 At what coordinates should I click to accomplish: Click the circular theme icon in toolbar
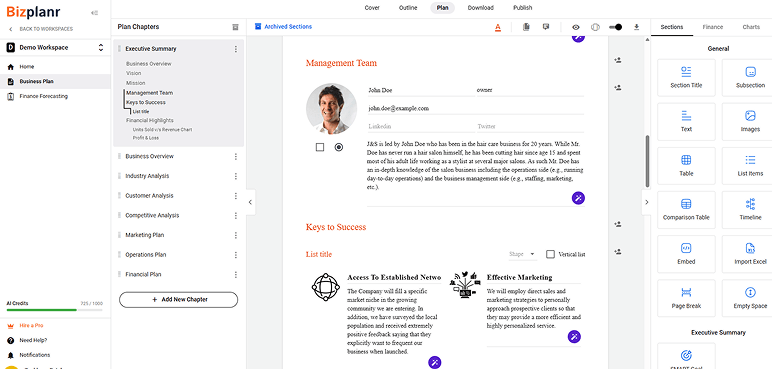click(x=595, y=28)
